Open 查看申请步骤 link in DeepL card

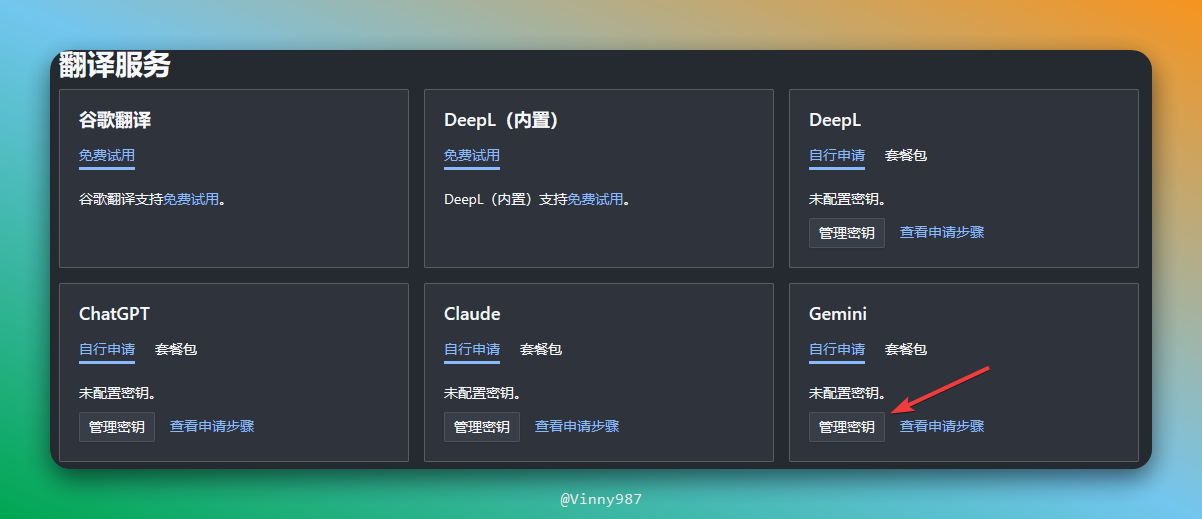pos(941,232)
